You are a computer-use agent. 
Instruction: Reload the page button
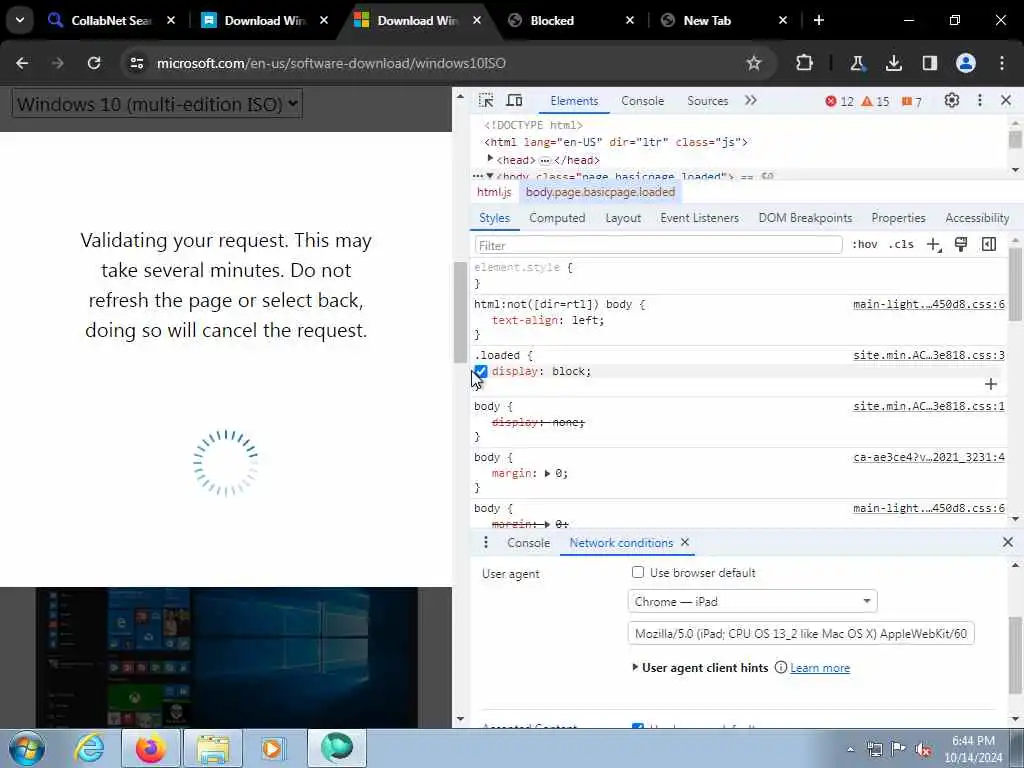[94, 63]
